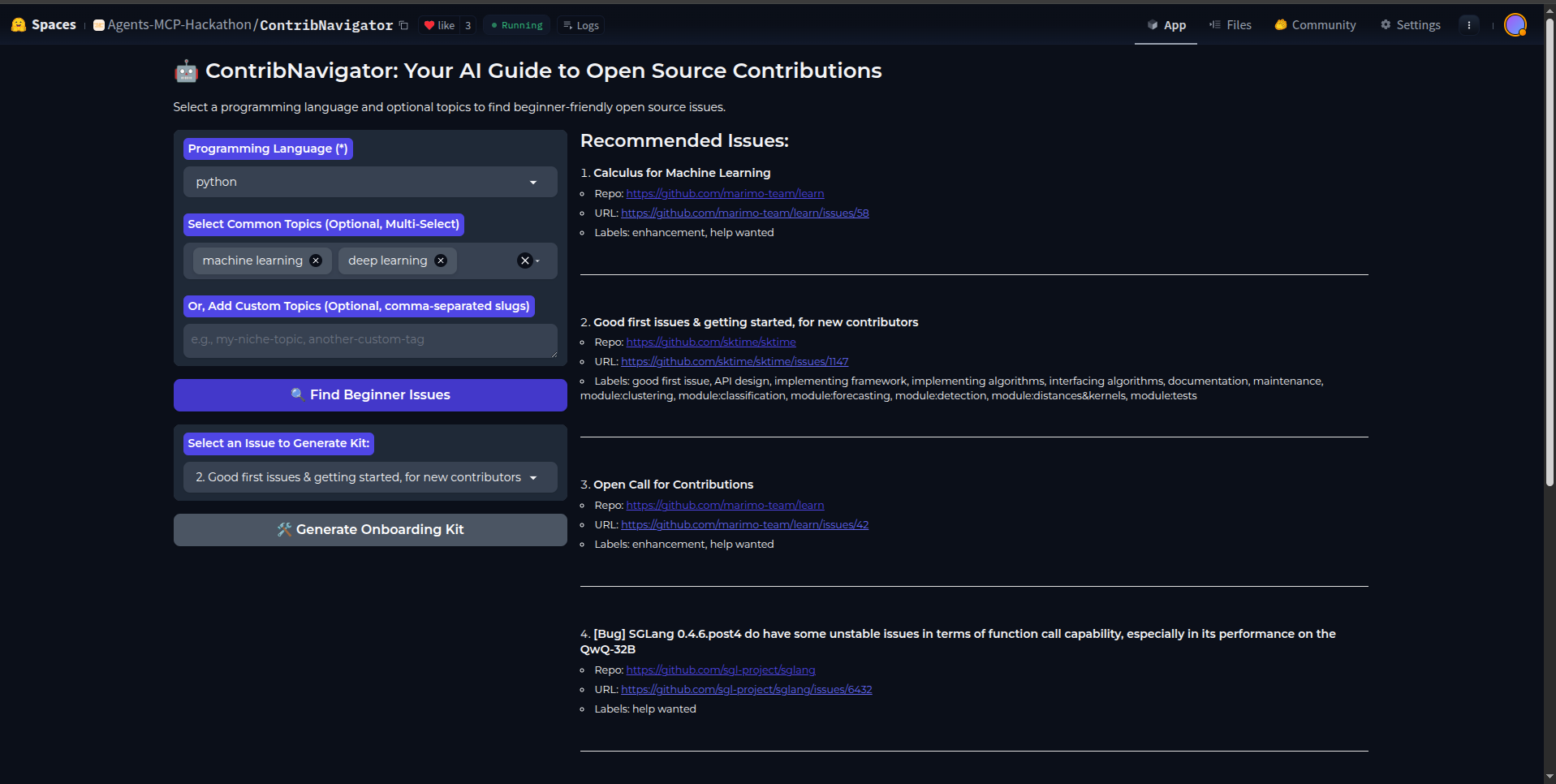The image size is (1556, 784).
Task: Open the Settings tab
Action: (x=1411, y=25)
